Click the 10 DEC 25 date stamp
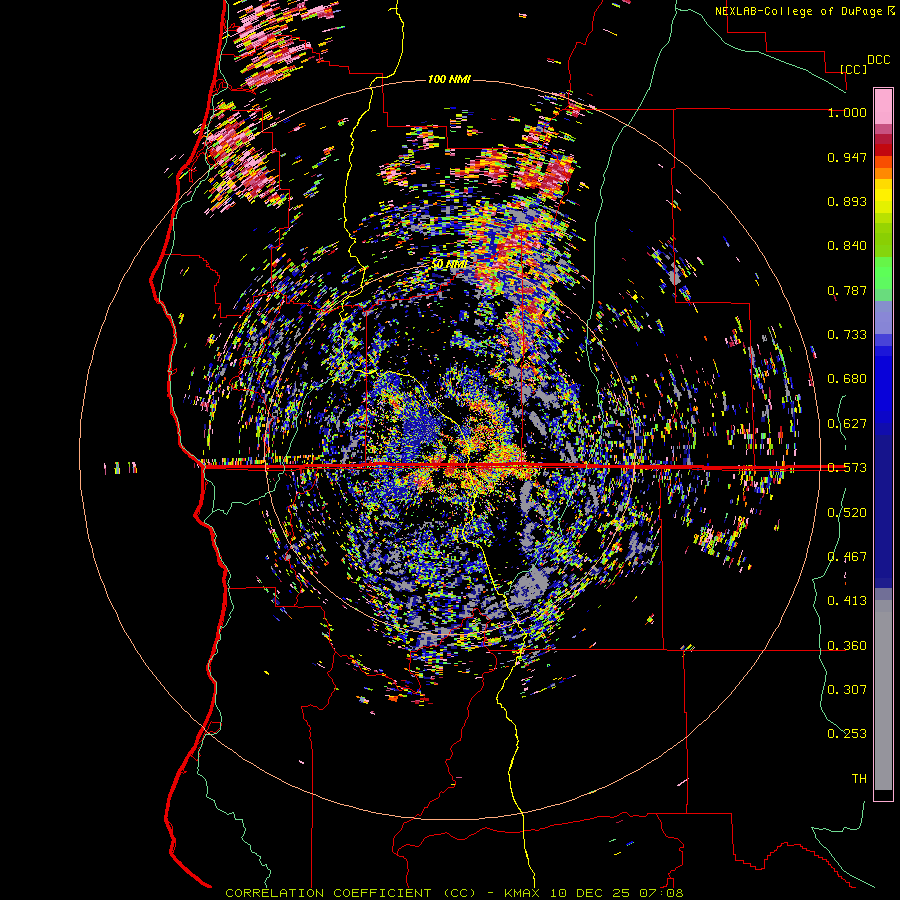Image resolution: width=900 pixels, height=900 pixels. tap(589, 893)
